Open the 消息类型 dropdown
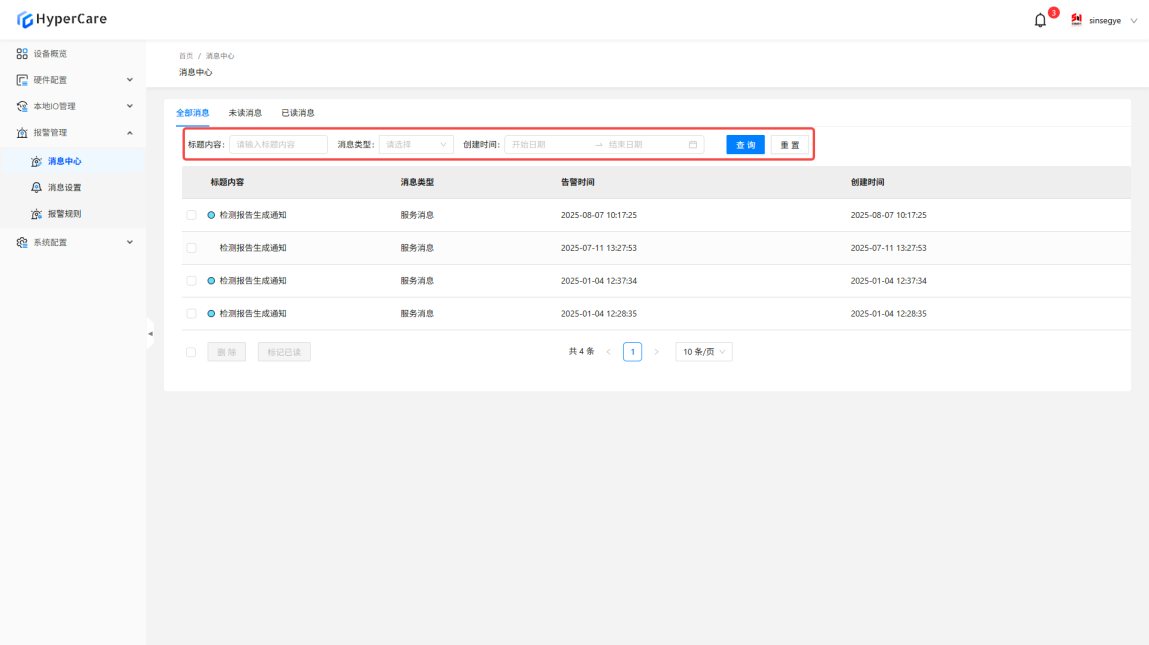Screen dimensions: 1149x645 (416, 145)
